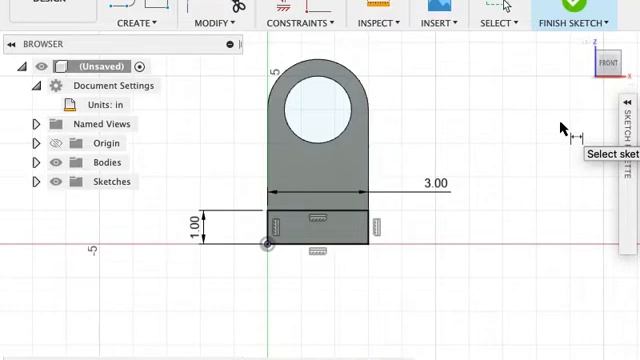640x360 pixels.
Task: Click the unsaved document component icon
Action: [x=61, y=67]
